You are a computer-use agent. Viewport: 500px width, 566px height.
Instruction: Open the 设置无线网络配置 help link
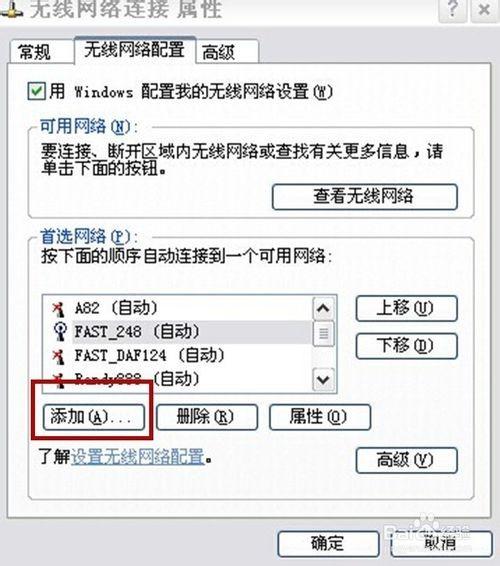[138, 457]
